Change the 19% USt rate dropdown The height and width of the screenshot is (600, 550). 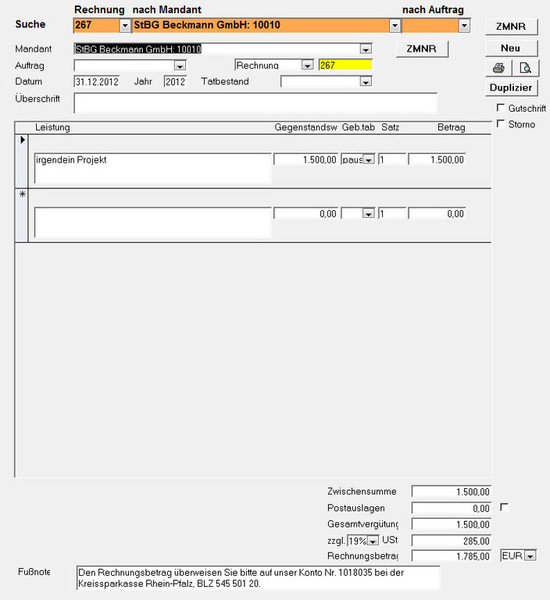tap(373, 541)
